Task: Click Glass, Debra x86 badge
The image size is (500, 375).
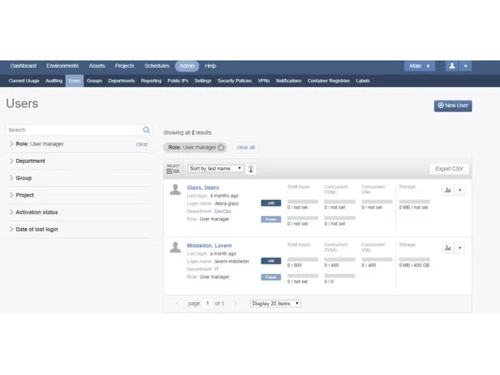Action: pyautogui.click(x=271, y=203)
